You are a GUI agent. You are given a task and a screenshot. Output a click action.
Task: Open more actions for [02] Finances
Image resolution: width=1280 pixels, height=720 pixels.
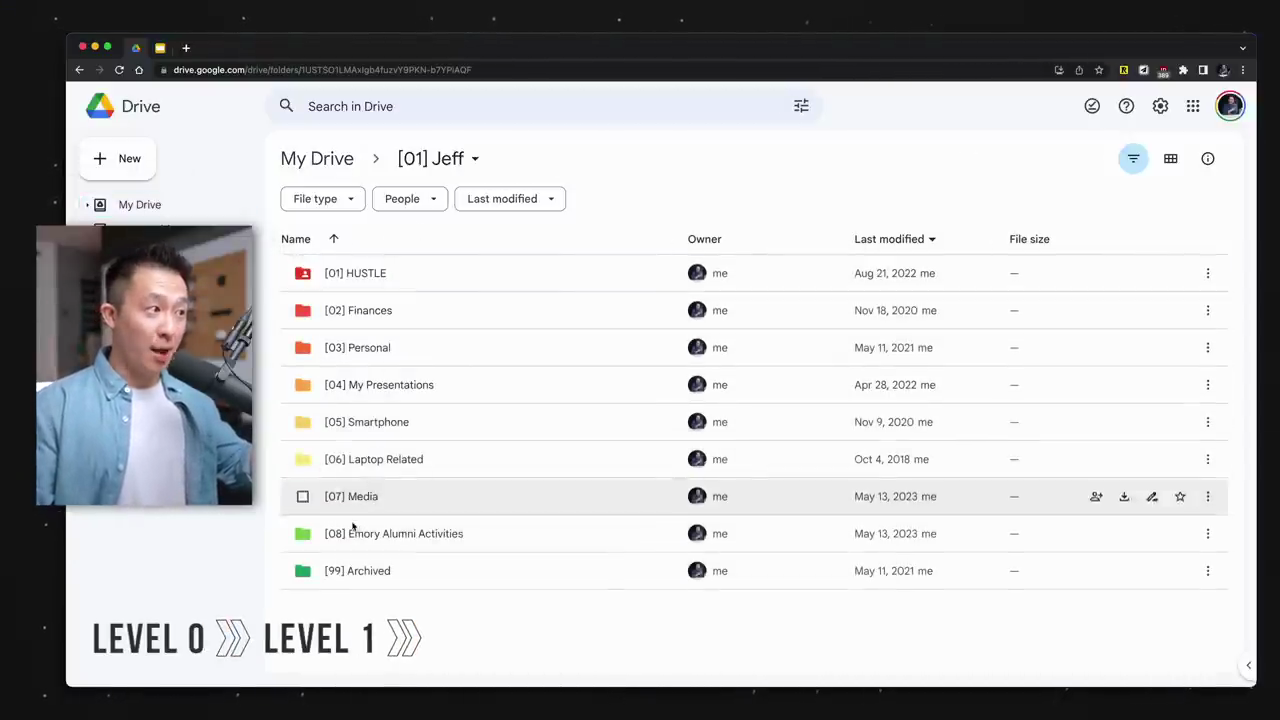(x=1207, y=310)
